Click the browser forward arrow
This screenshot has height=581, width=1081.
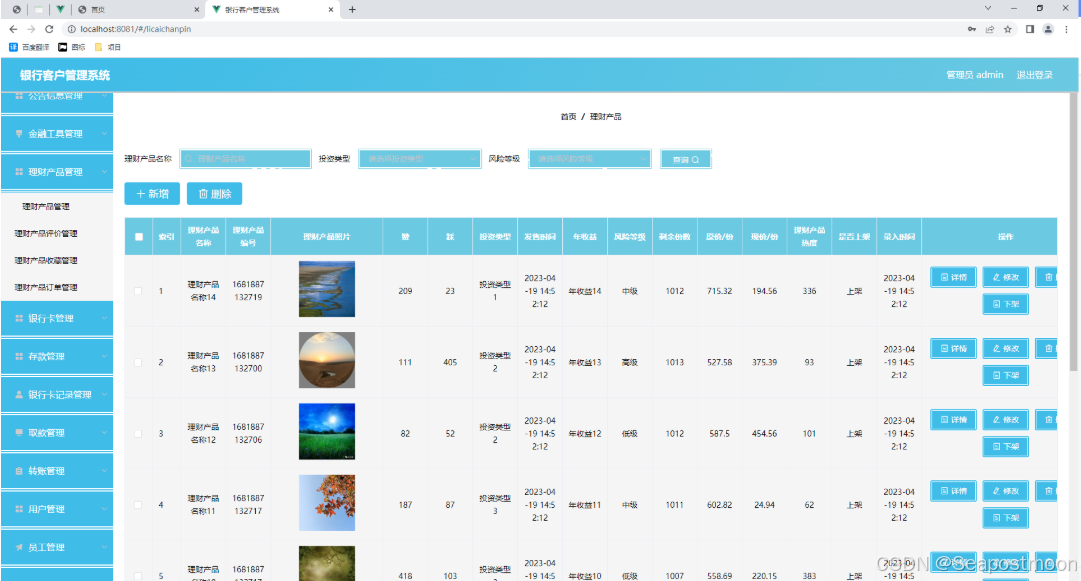click(x=31, y=29)
